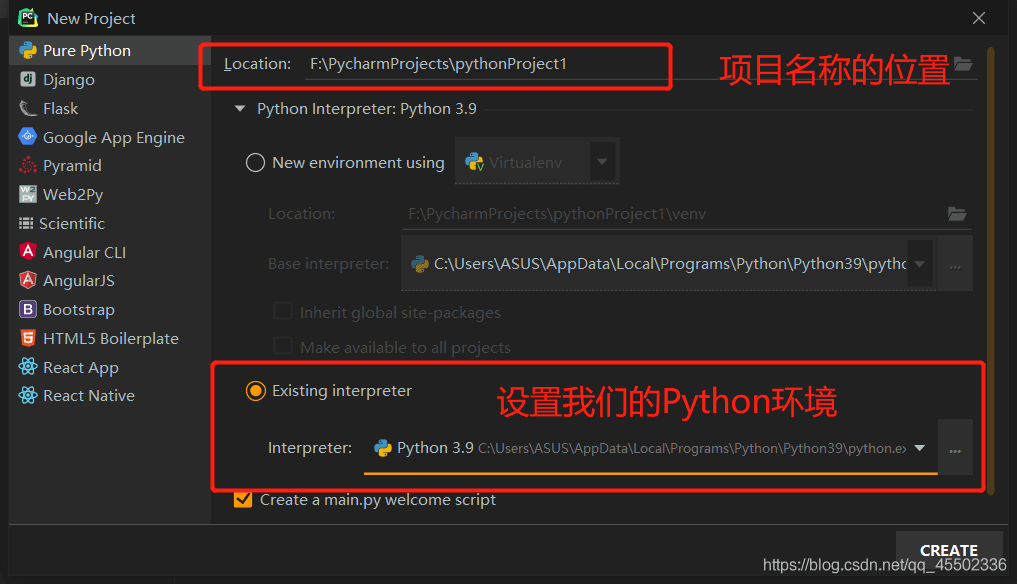Uncheck Create a main.py welcome script
The image size is (1017, 584).
(x=243, y=499)
